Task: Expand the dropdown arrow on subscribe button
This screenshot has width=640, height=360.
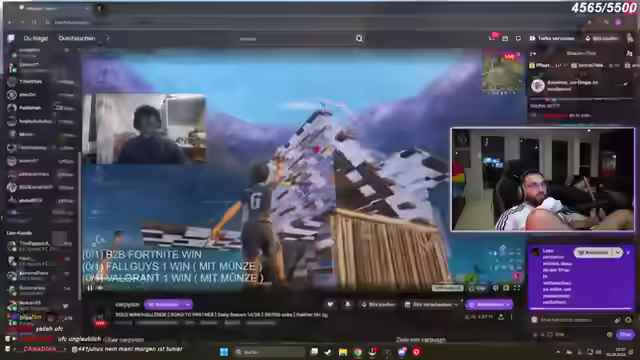Action: (x=188, y=304)
